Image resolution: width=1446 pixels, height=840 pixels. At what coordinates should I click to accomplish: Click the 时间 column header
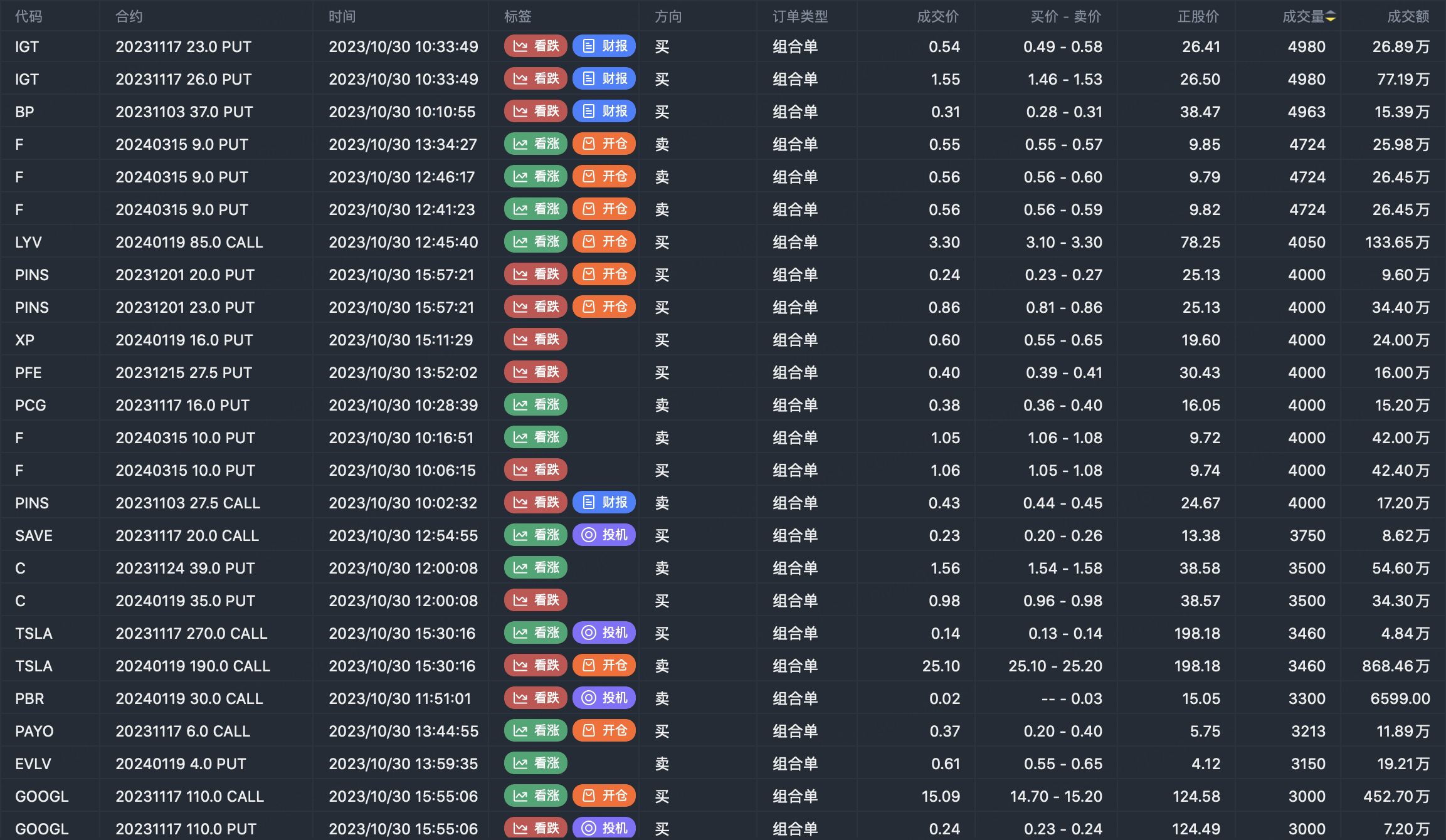pyautogui.click(x=342, y=16)
